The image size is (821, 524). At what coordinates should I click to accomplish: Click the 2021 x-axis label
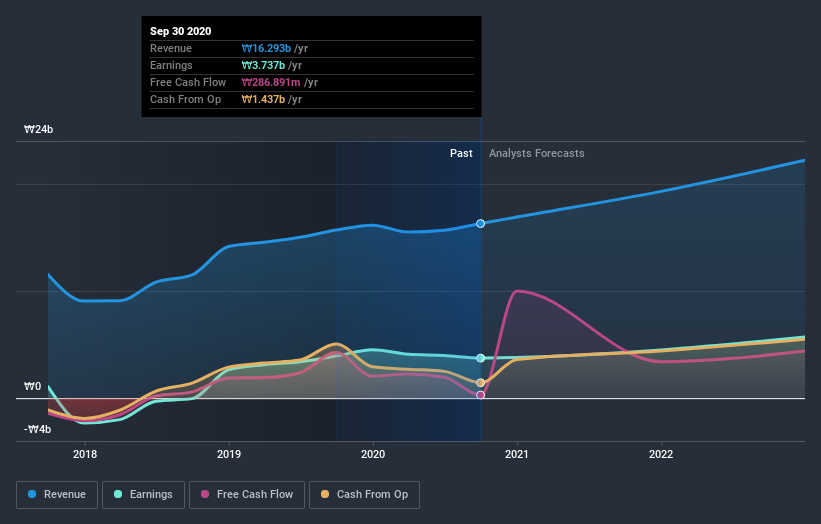(517, 454)
